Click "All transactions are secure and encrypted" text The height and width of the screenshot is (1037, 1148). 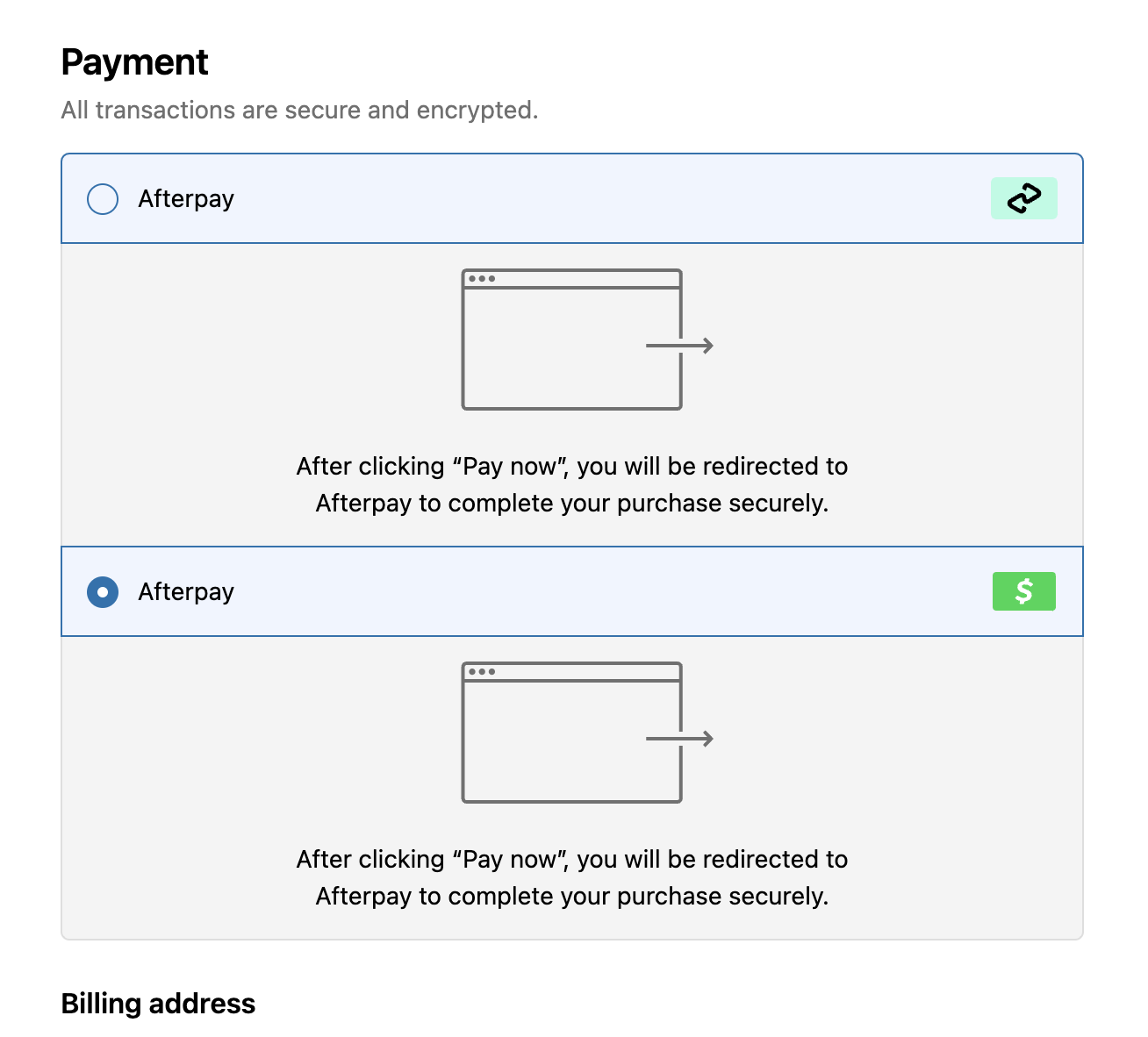pyautogui.click(x=299, y=111)
